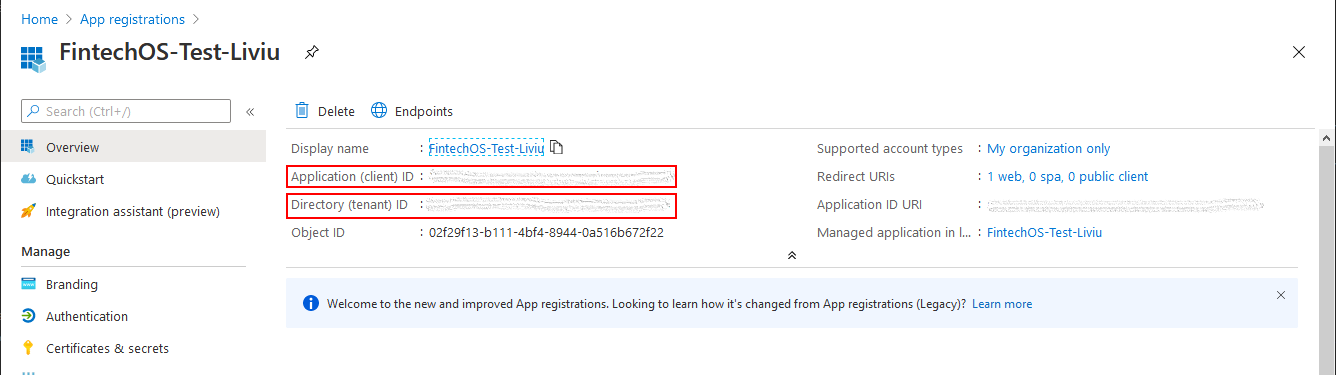Navigate to App registrations breadcrumb
The height and width of the screenshot is (375, 1336).
pyautogui.click(x=132, y=19)
